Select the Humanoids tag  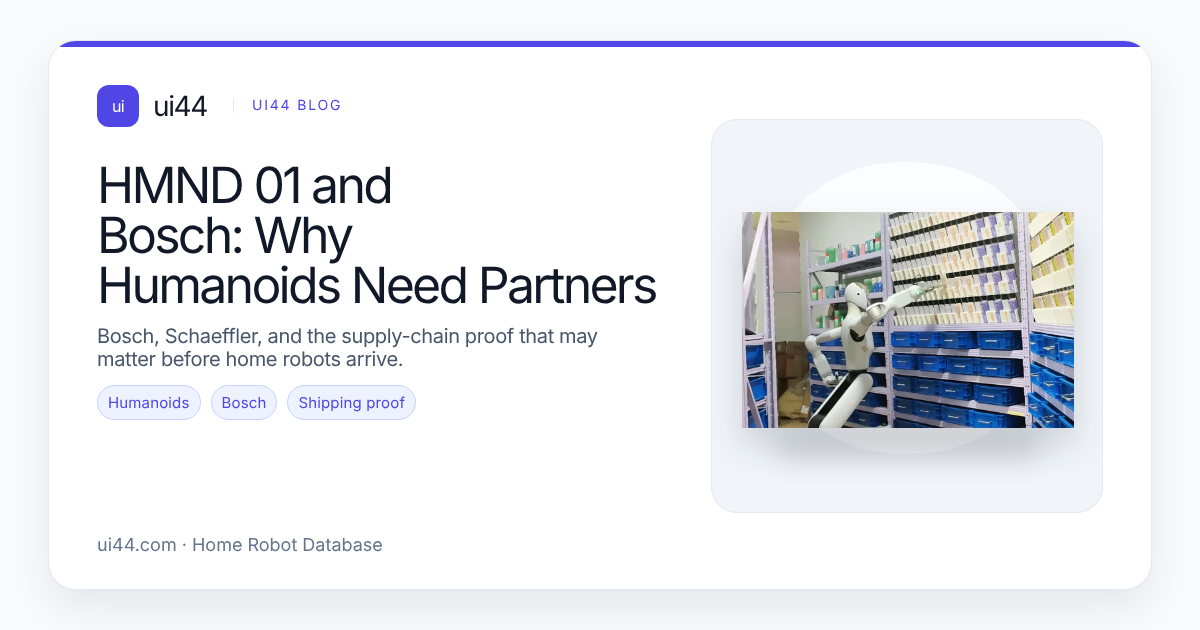click(x=149, y=403)
